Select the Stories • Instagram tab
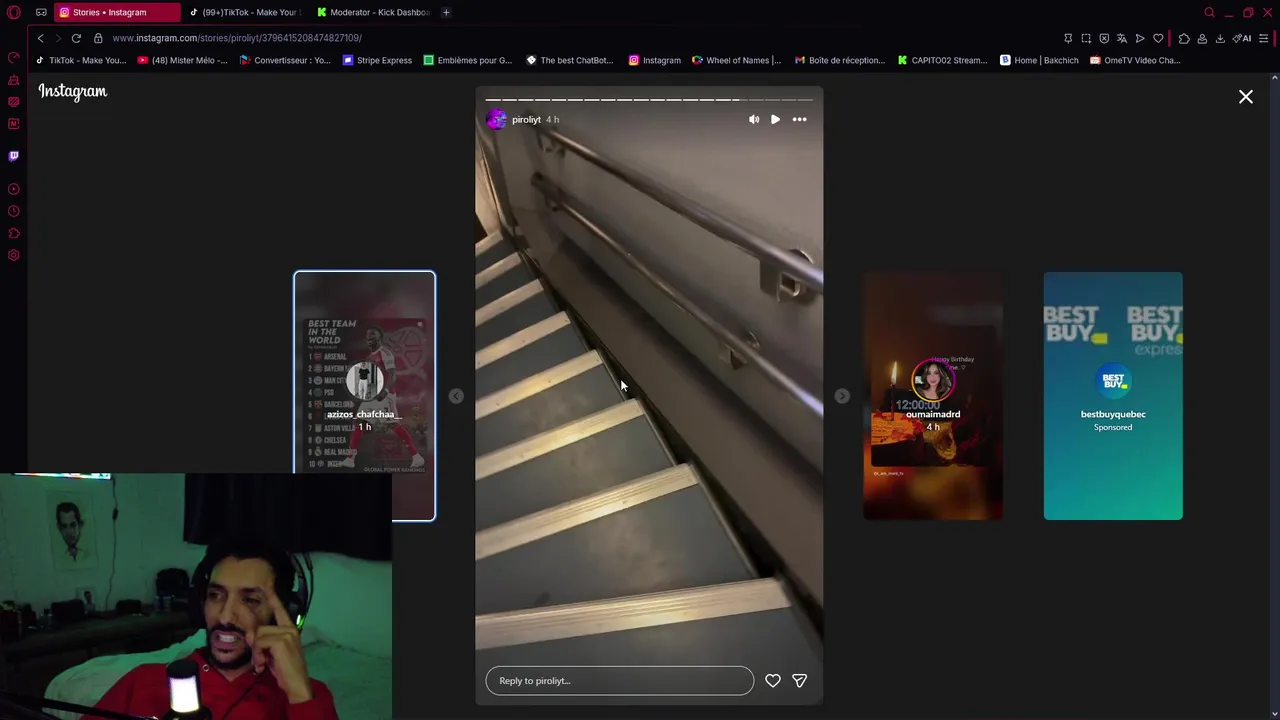This screenshot has width=1280, height=720. pyautogui.click(x=117, y=12)
